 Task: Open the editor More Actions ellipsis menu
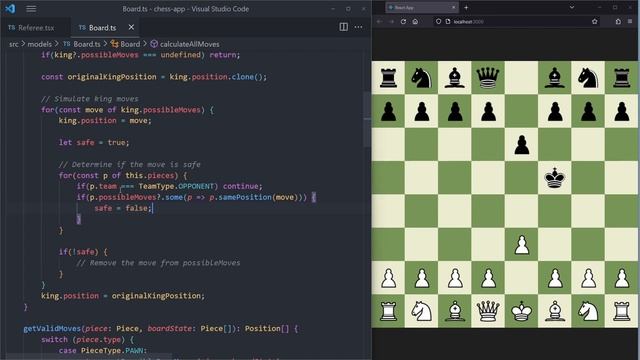point(358,27)
